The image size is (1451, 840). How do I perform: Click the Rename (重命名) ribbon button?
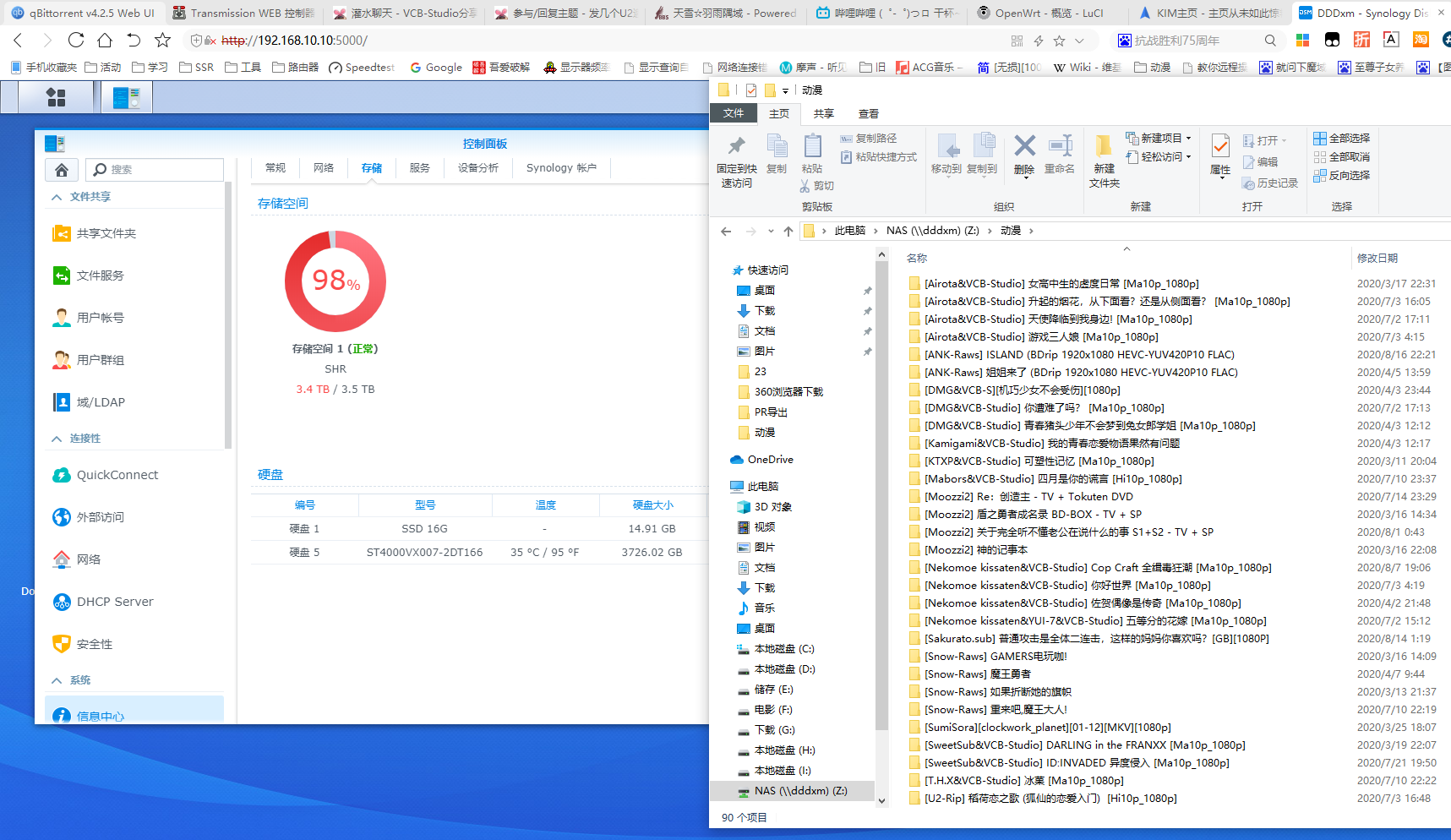tap(1060, 154)
